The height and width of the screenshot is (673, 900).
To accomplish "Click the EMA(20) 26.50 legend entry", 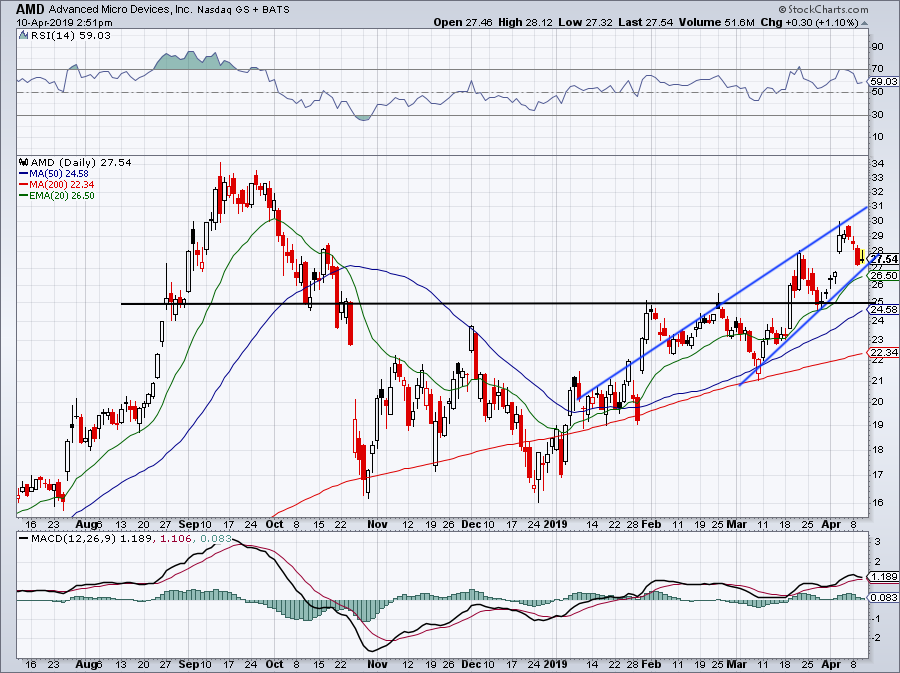I will [62, 196].
